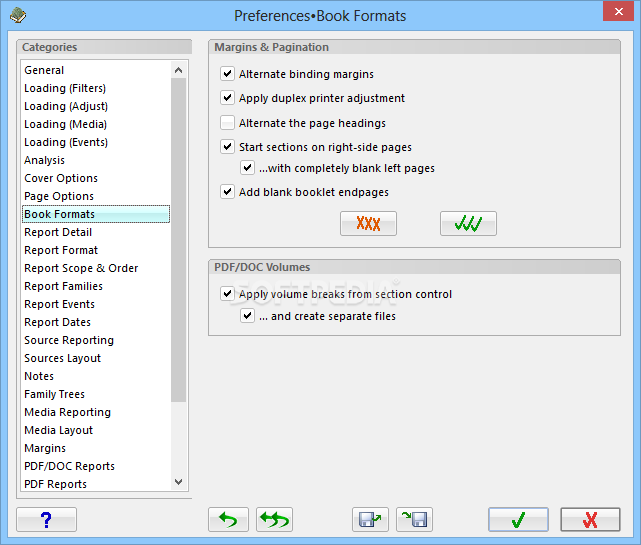This screenshot has width=641, height=545.
Task: Open Report Format category
Action: [96, 250]
